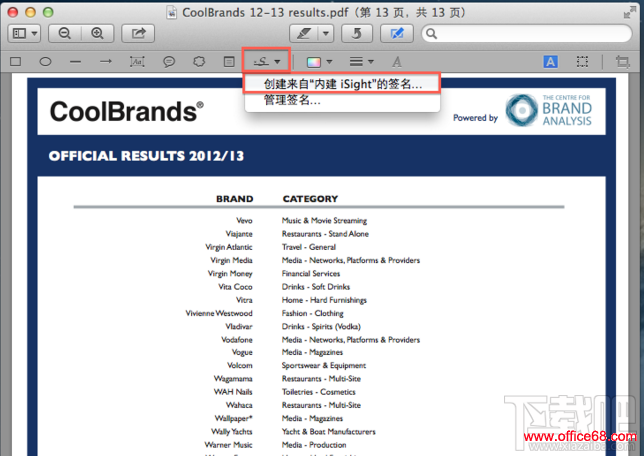
Task: Click the Wagamama brand entry
Action: coord(233,379)
